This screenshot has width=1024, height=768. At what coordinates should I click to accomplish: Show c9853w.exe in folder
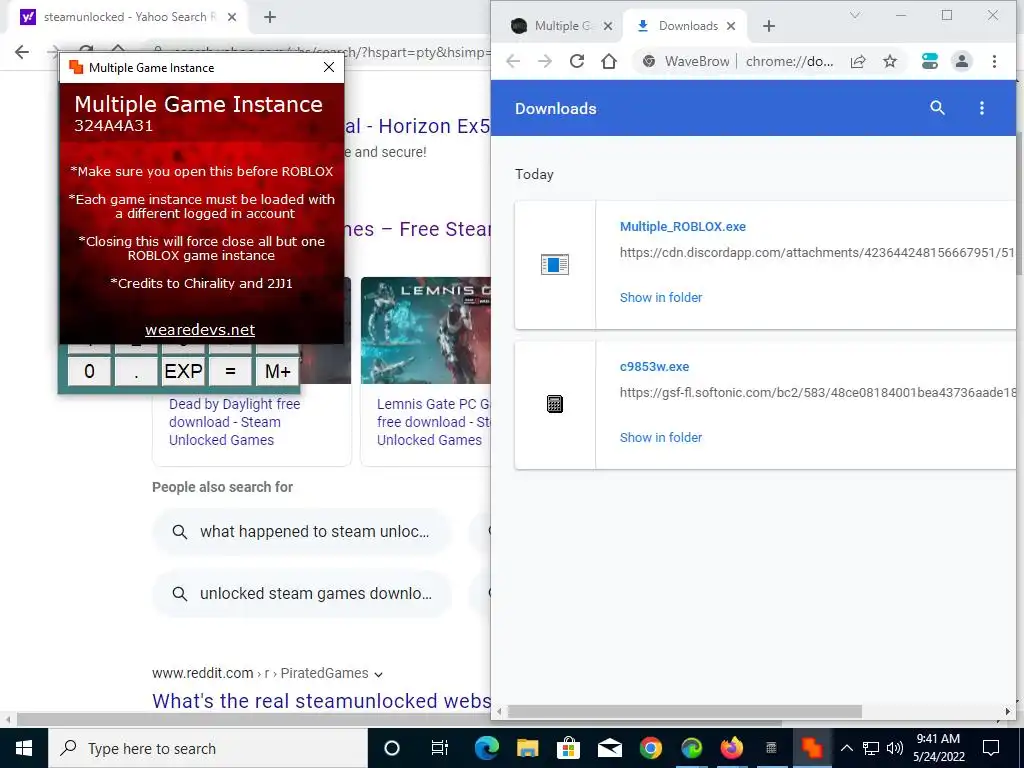[661, 438]
